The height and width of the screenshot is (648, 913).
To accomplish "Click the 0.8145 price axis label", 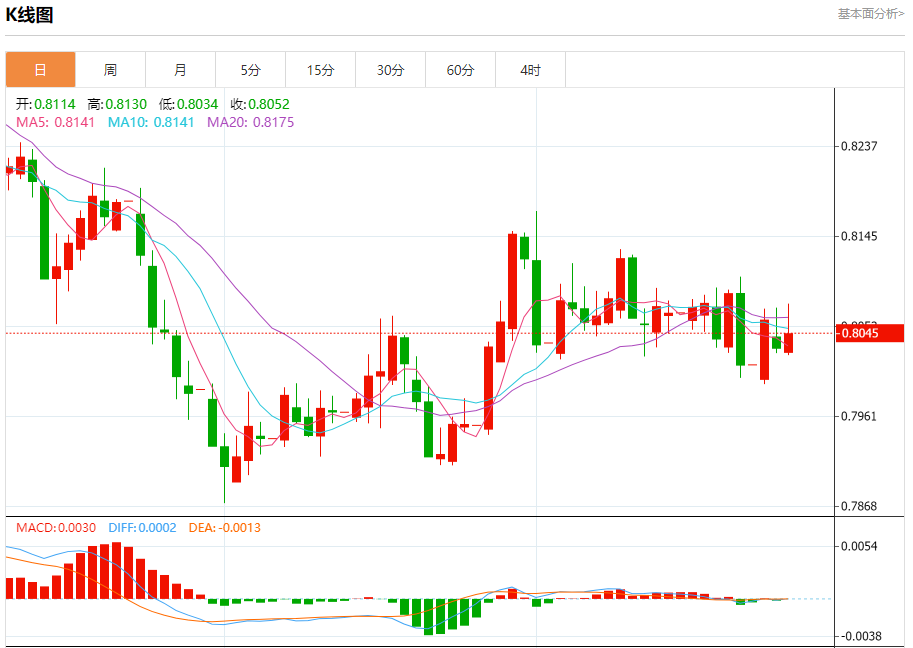I will [859, 236].
